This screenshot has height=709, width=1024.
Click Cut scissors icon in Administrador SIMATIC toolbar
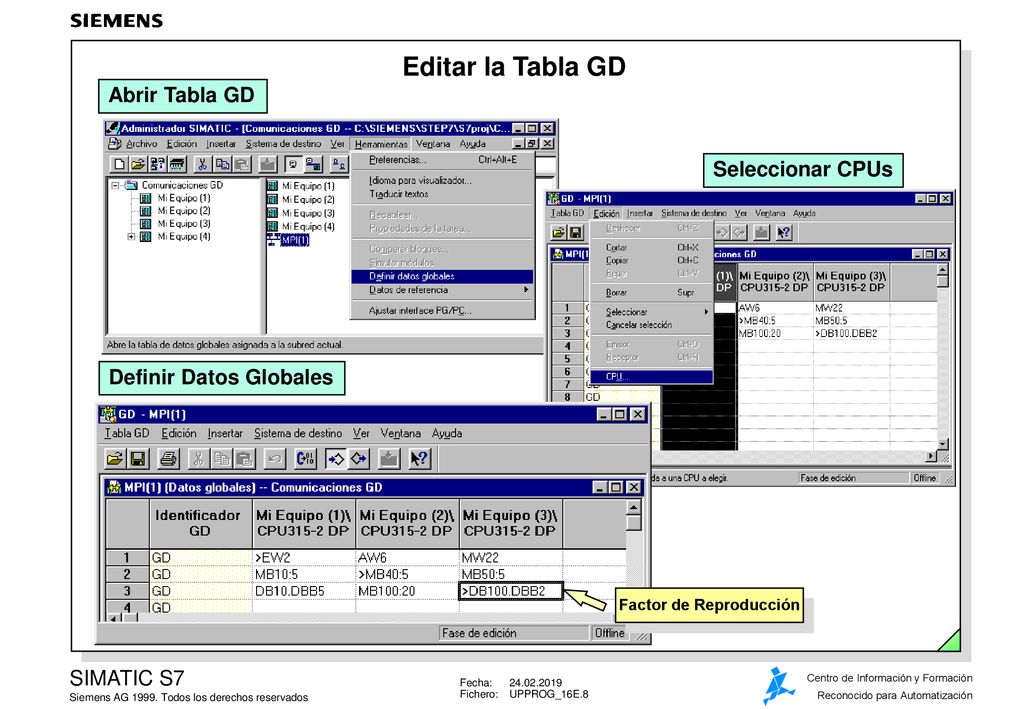pyautogui.click(x=202, y=165)
